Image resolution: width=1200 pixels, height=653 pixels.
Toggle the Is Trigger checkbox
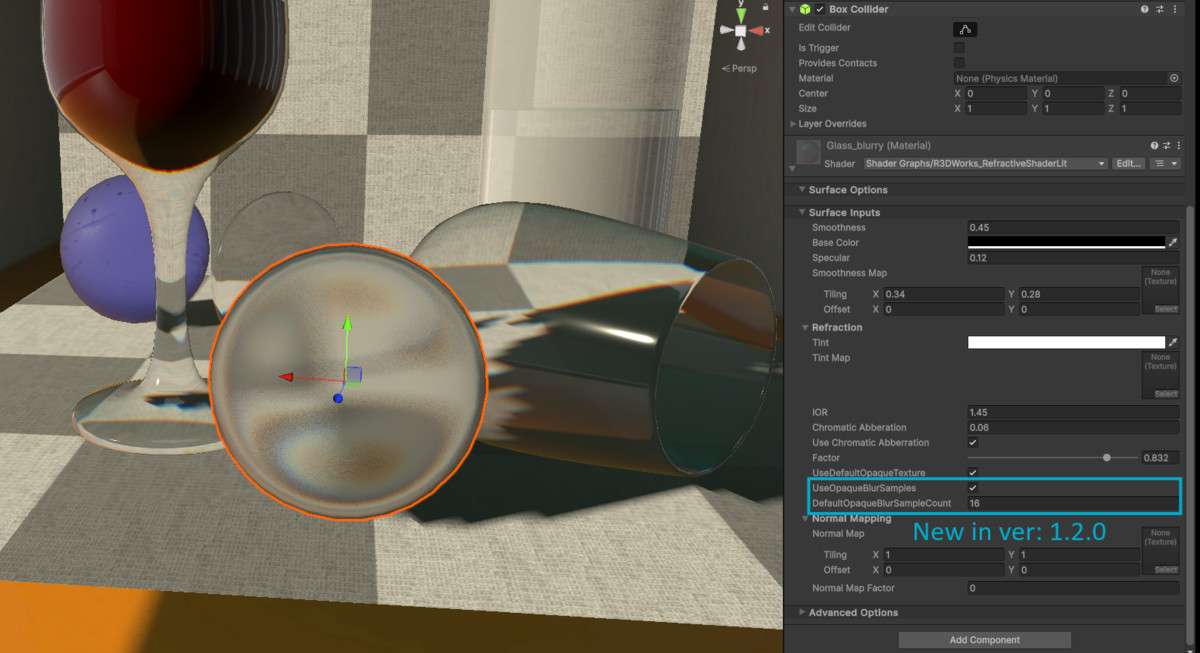pyautogui.click(x=959, y=48)
